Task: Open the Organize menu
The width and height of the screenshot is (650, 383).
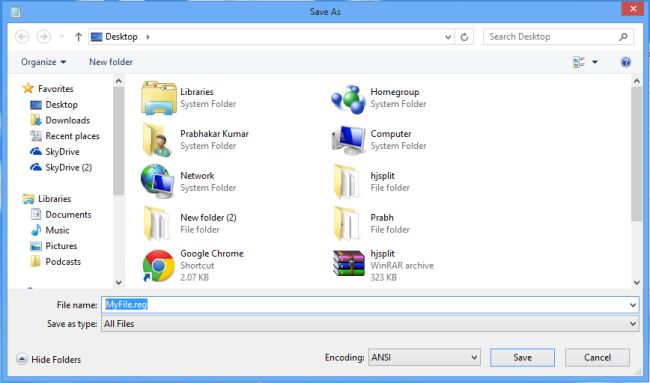Action: click(44, 62)
